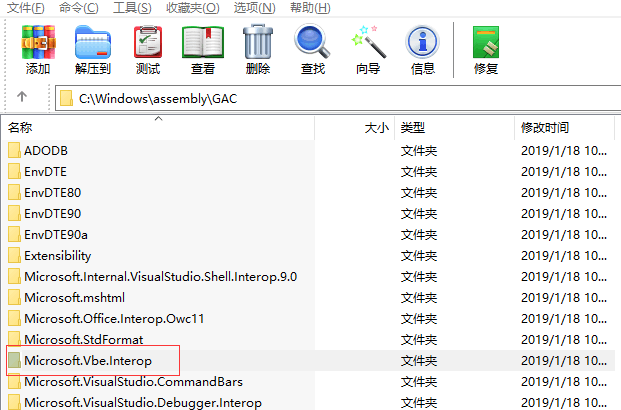This screenshot has height=410, width=621.
Task: Select Microsoft.Internal.VisualStudio.Shell.Interop.9.0 folder name
Action: click(x=160, y=277)
